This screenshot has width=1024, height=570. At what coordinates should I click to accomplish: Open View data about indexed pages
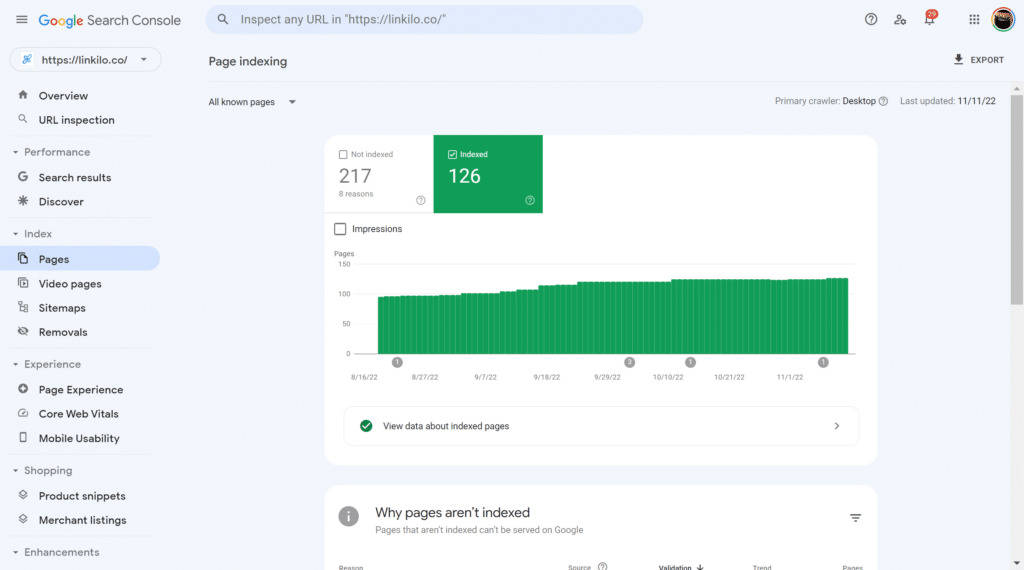pyautogui.click(x=601, y=426)
